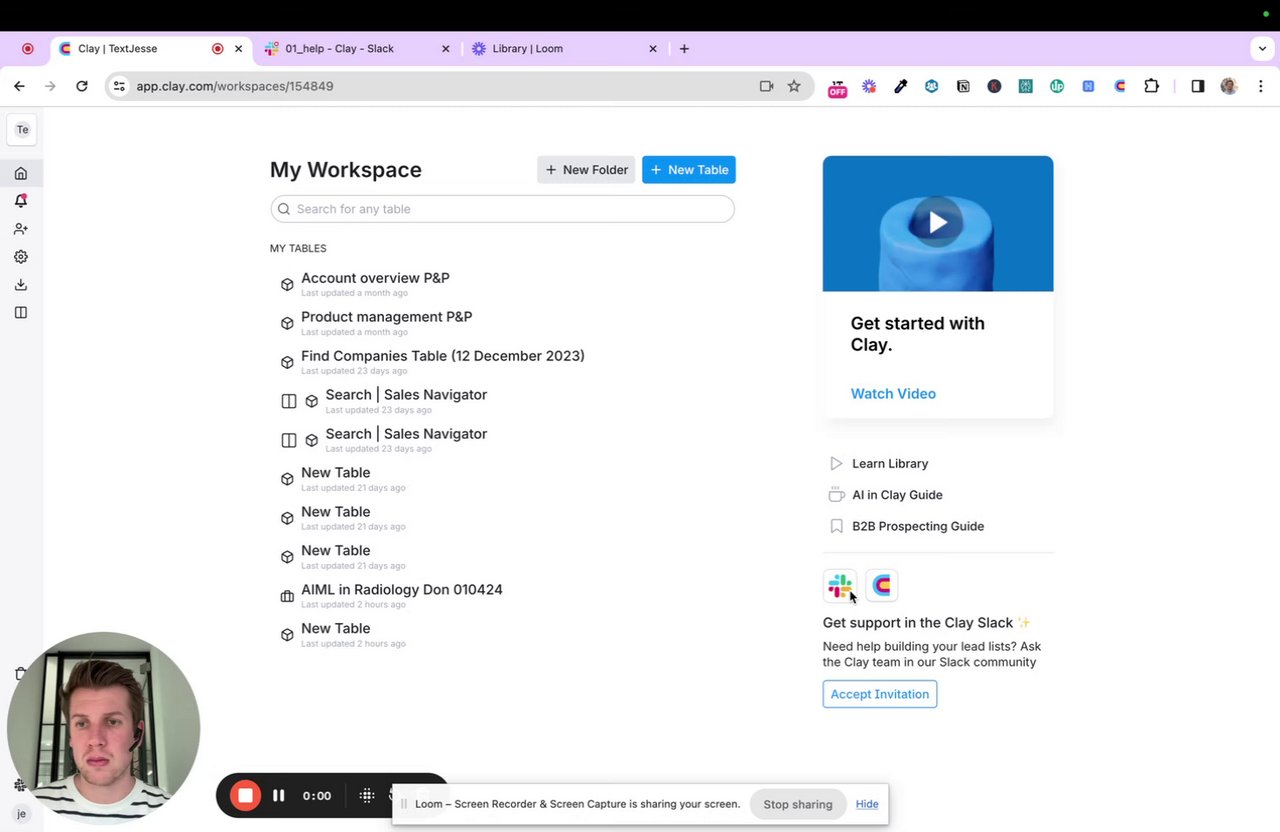Screen dimensions: 1280x832
Task: Click the download/import icon in the sidebar
Action: [21, 285]
